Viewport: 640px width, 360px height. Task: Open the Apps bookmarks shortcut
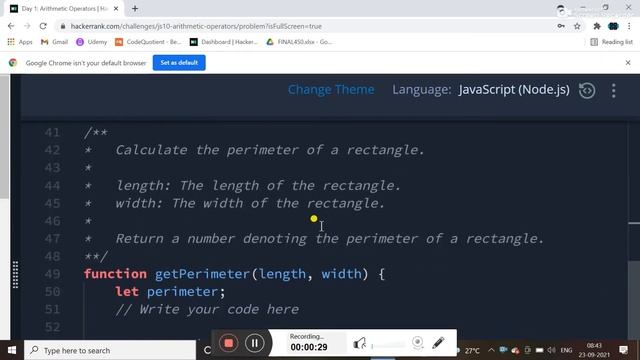point(20,42)
